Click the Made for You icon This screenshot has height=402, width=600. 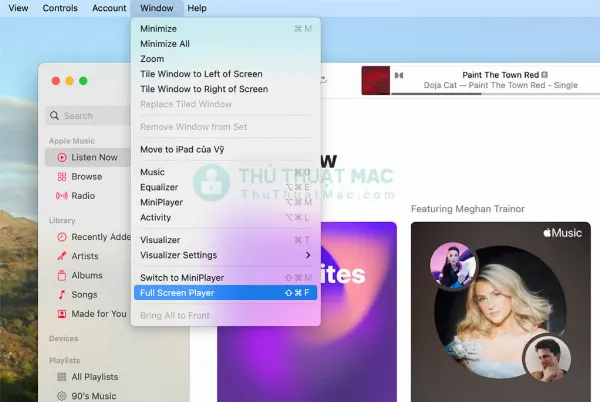coord(62,314)
